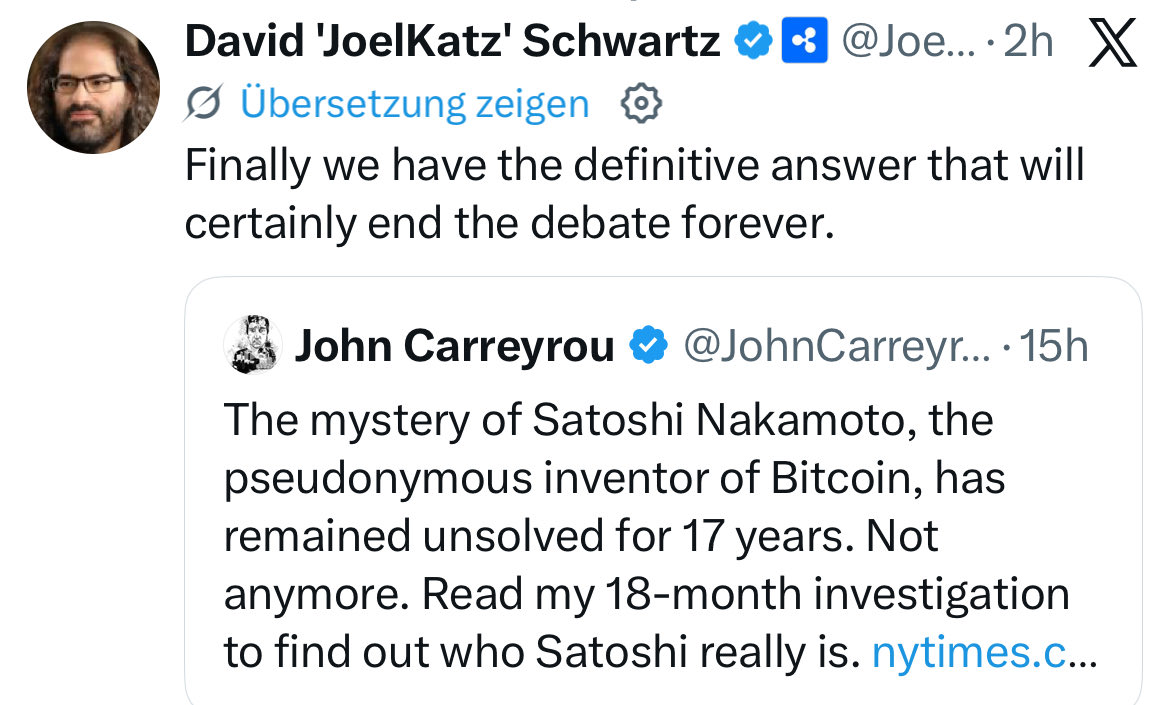Image resolution: width=1170 pixels, height=705 pixels.
Task: Click John Carreyrou's verified checkmark badge
Action: tap(648, 346)
